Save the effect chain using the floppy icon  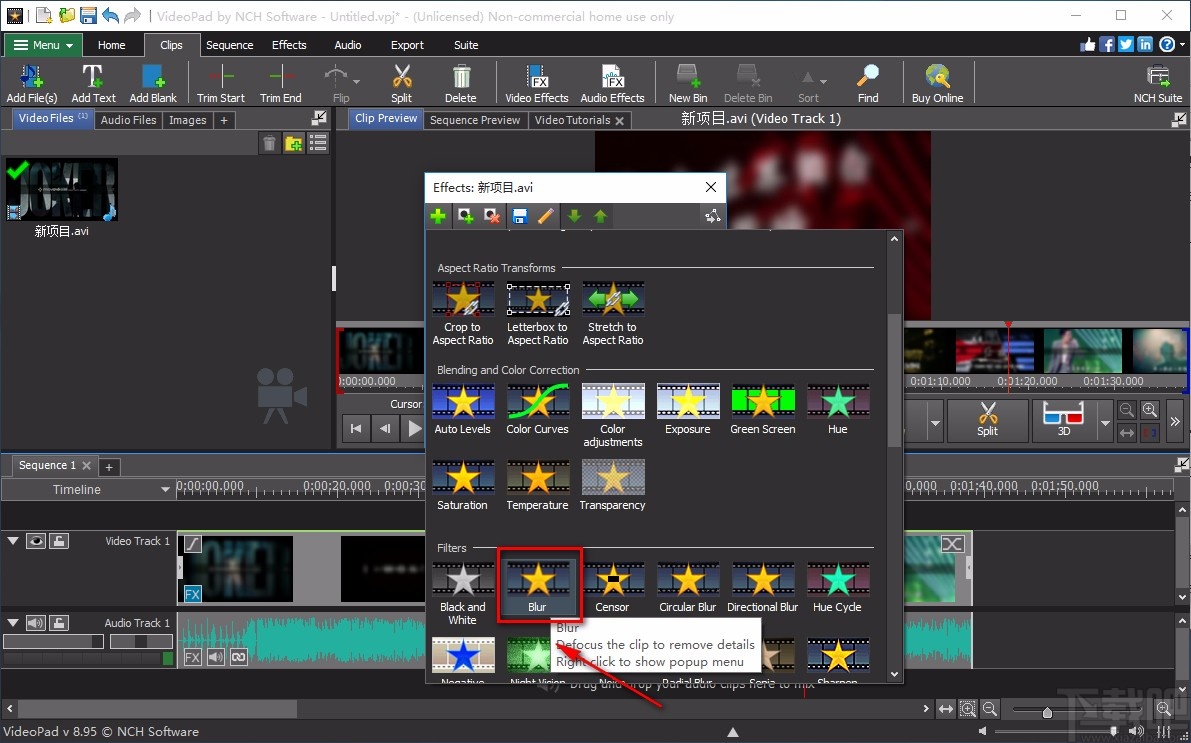coord(519,216)
